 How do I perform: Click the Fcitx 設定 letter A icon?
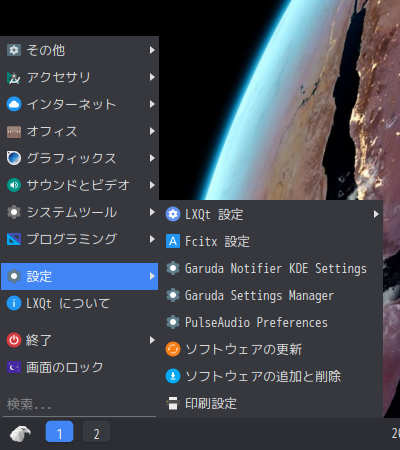(173, 241)
